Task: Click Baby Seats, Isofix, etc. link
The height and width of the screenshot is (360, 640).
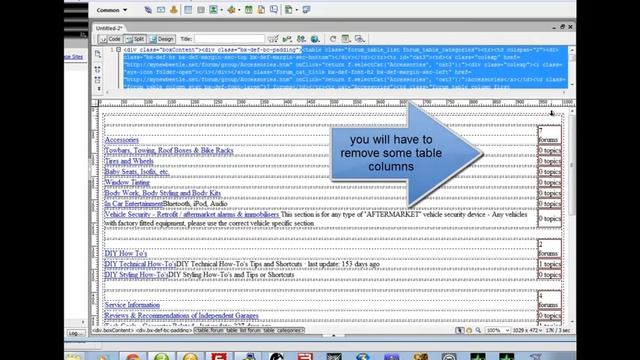Action: [137, 171]
